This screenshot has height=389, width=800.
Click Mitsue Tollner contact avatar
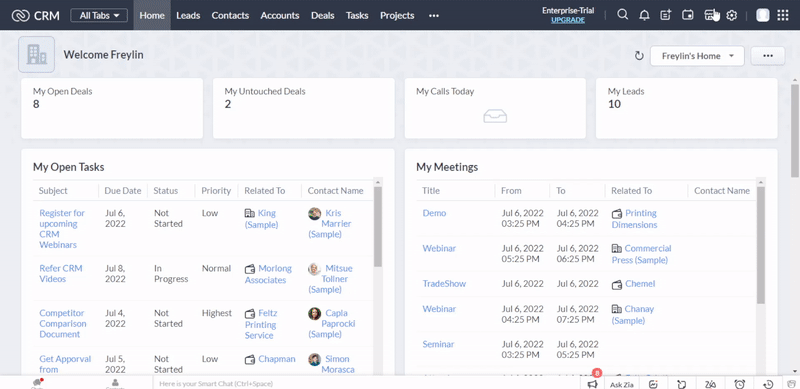(315, 269)
